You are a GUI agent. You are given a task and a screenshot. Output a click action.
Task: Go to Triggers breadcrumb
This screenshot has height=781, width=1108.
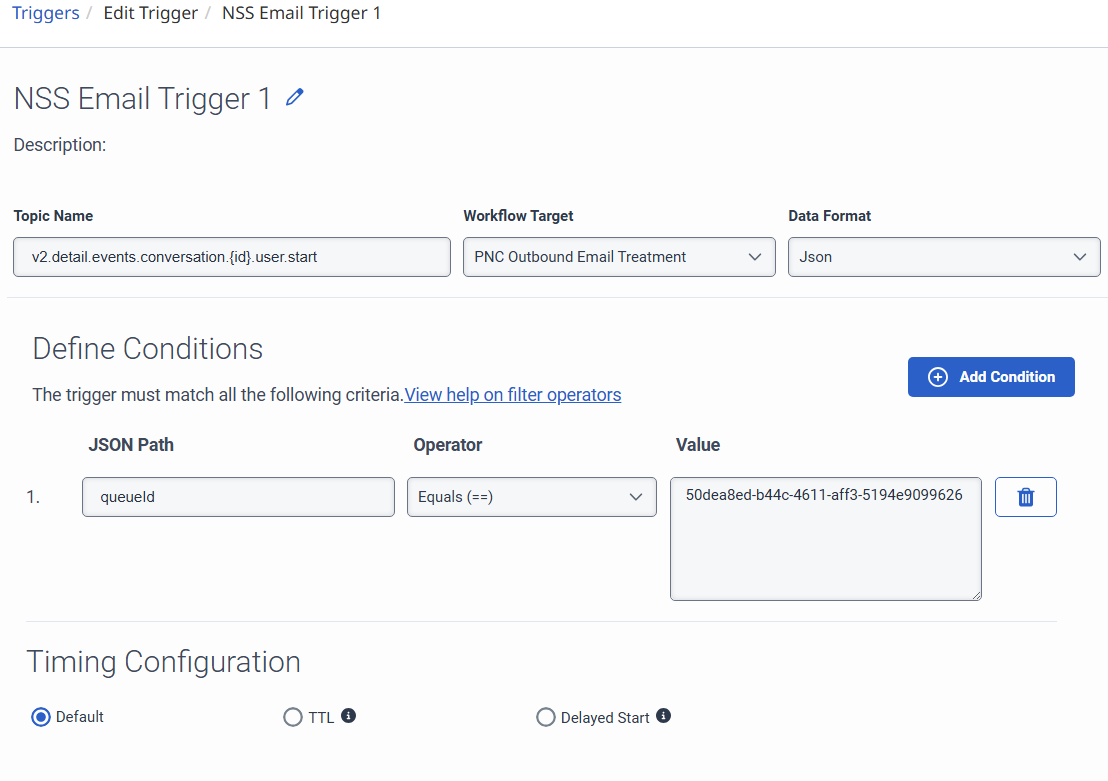point(45,14)
